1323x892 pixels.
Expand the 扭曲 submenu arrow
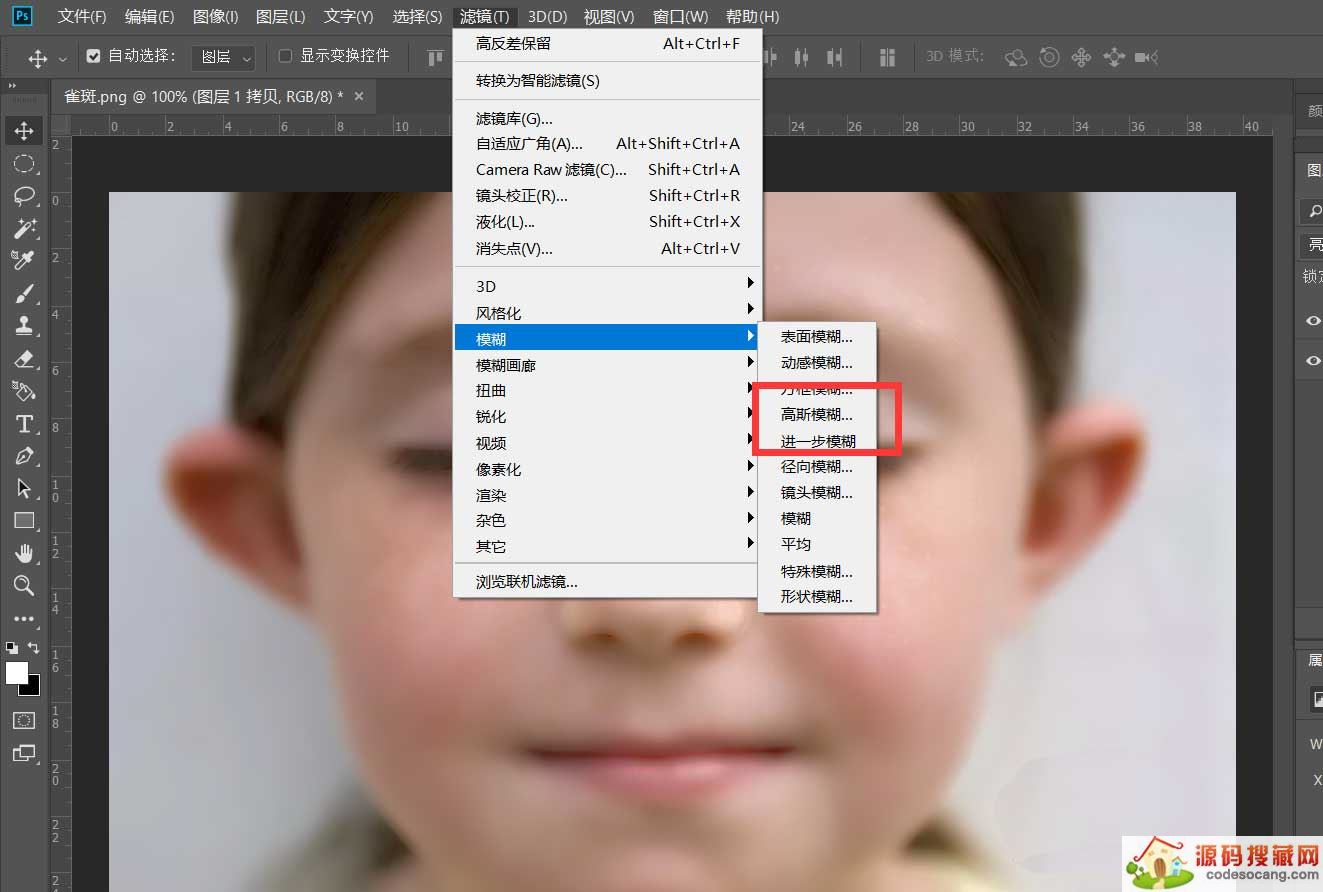(750, 388)
